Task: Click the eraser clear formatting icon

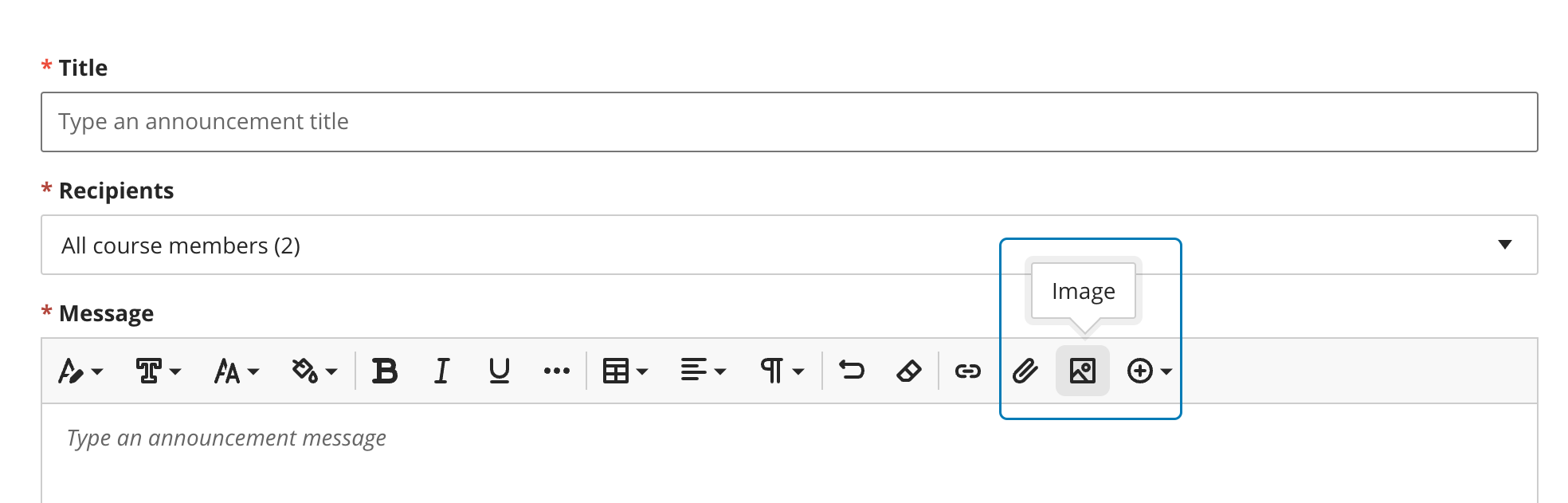Action: (909, 371)
